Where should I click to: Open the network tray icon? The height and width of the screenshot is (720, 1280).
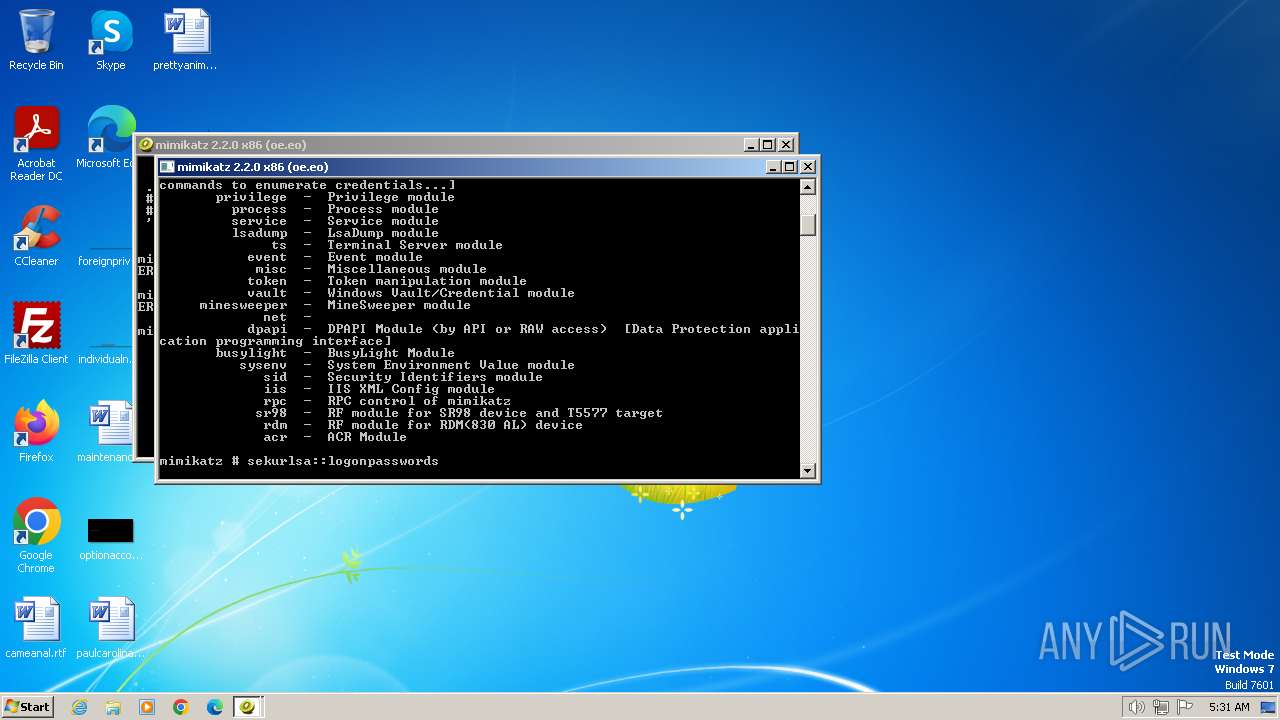[1161, 707]
